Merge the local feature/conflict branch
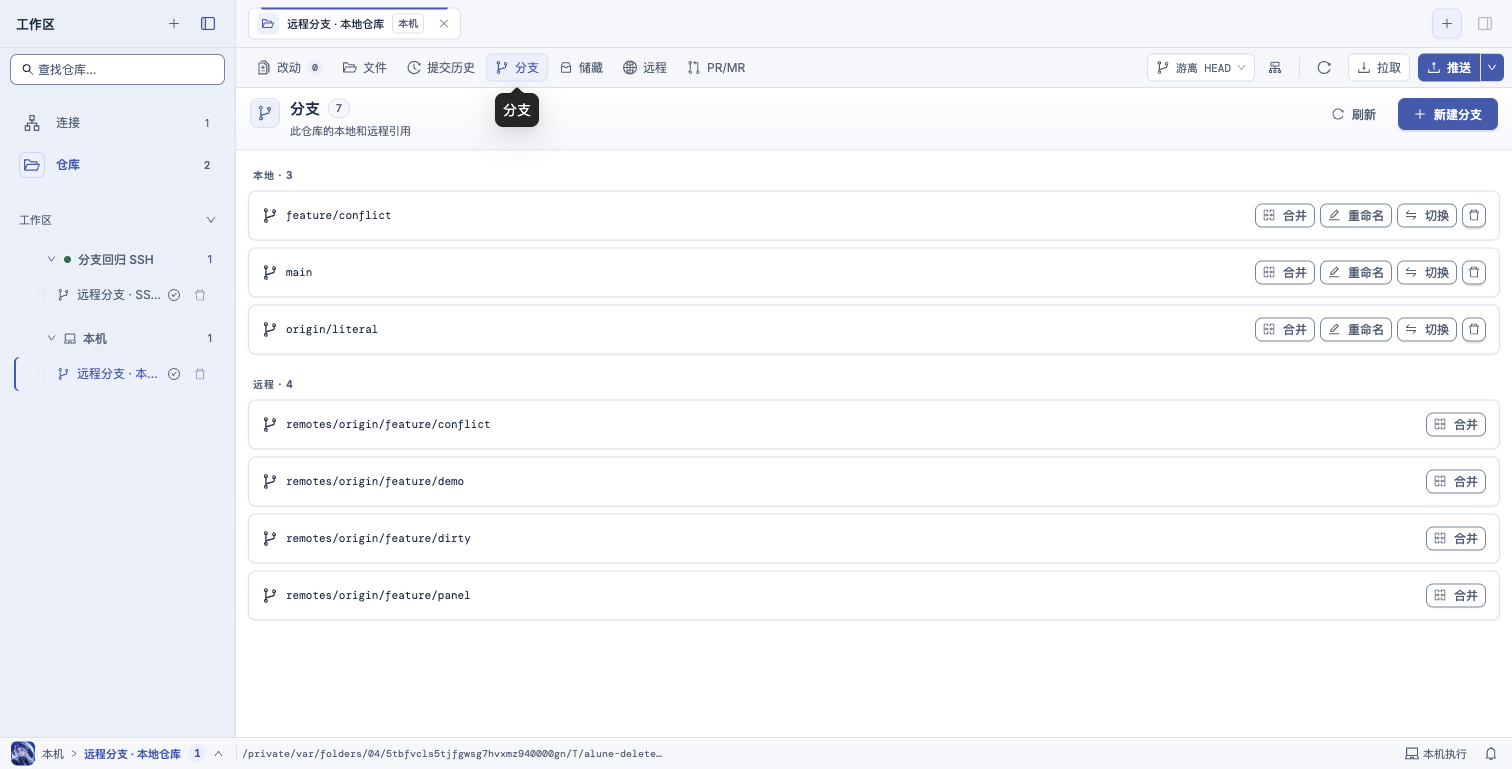This screenshot has height=769, width=1512. pyautogui.click(x=1285, y=215)
